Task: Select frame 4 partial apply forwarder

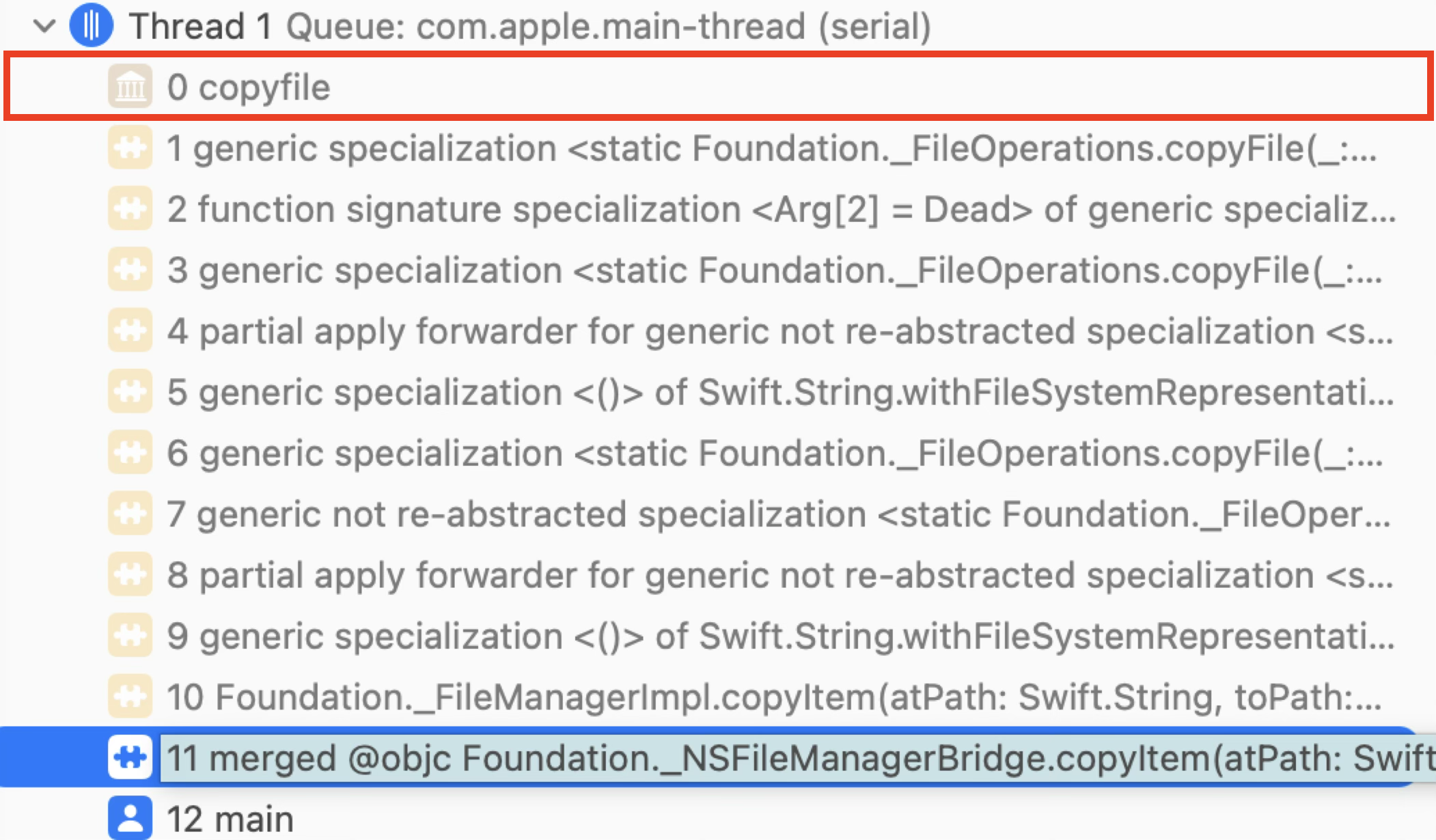Action: (x=718, y=331)
